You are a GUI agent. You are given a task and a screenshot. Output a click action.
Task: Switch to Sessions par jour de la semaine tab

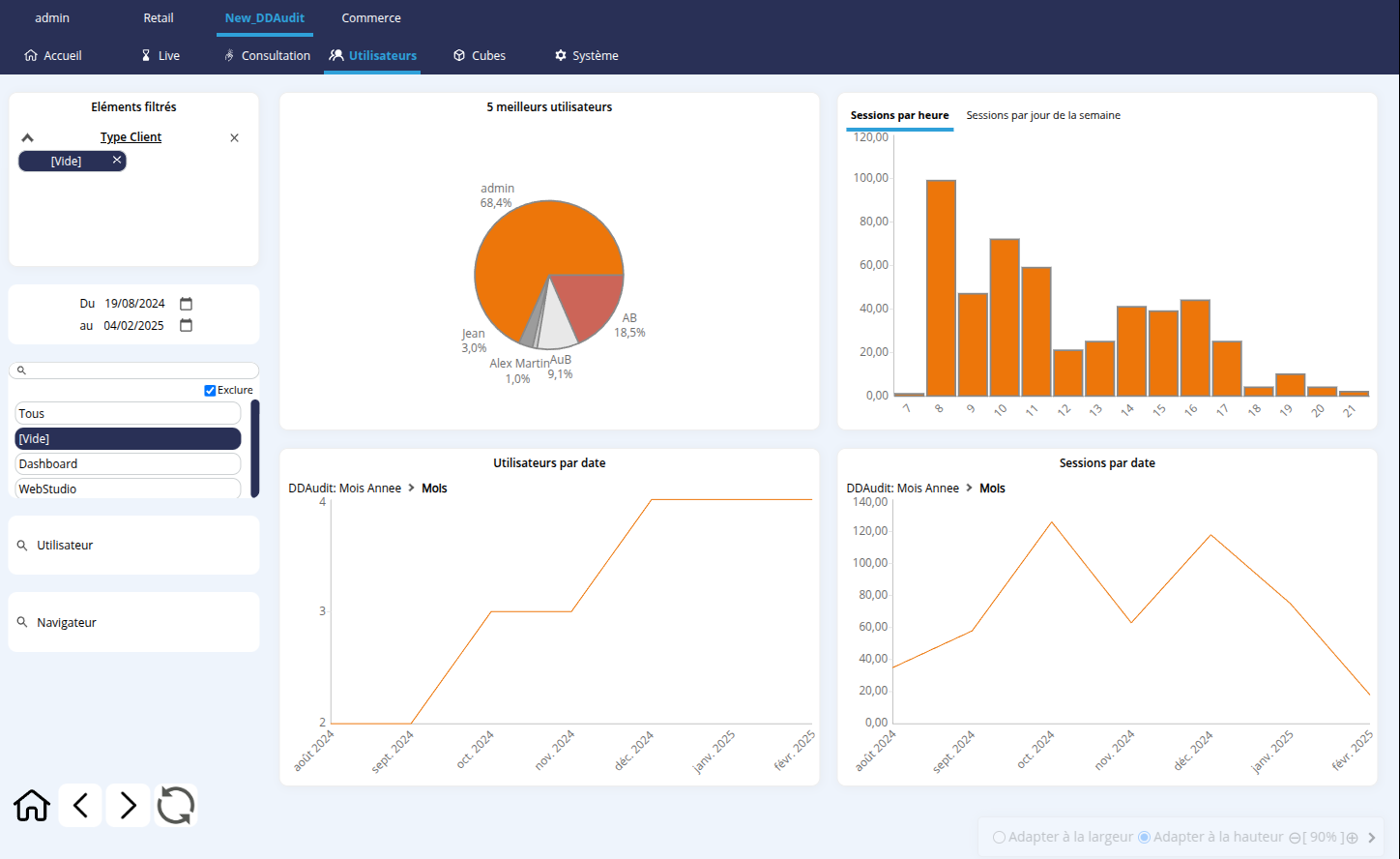tap(1043, 116)
